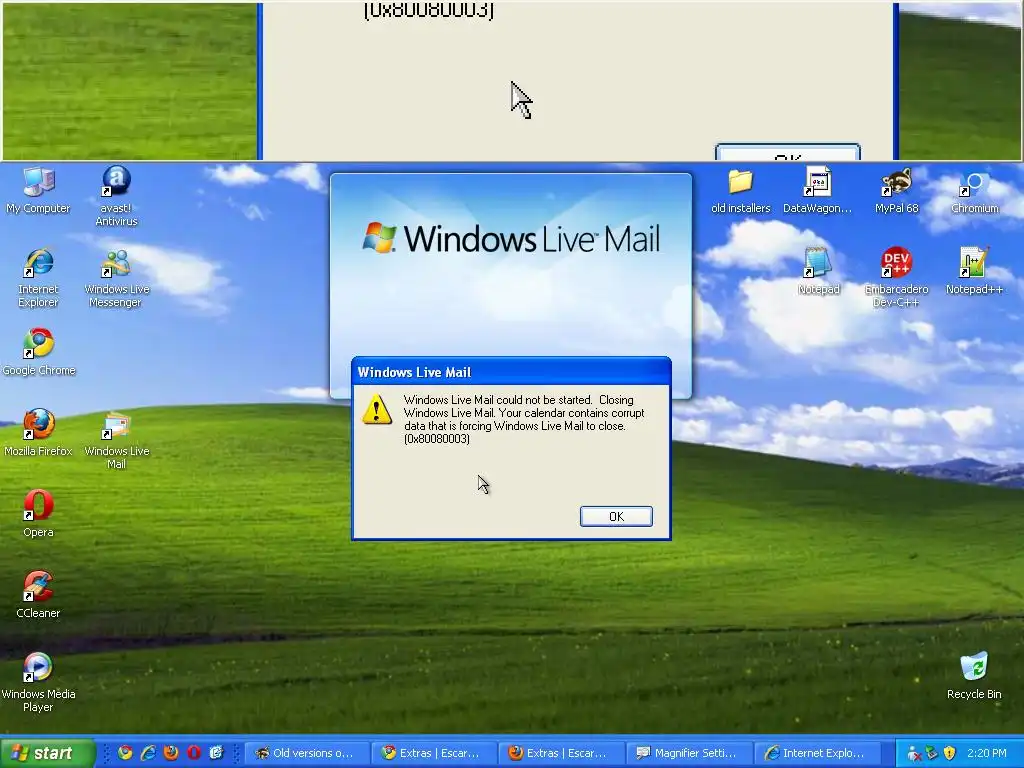Click the Windows Live Mail splash logo

click(511, 238)
